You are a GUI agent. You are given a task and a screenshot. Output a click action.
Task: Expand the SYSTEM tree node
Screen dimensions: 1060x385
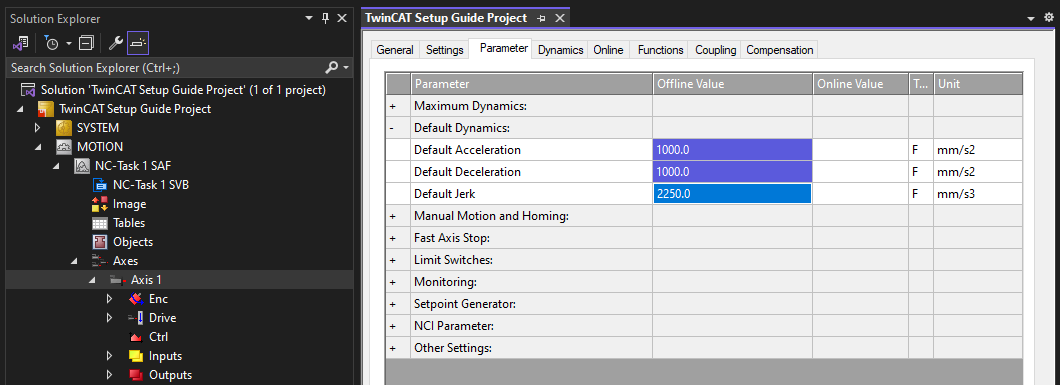(x=38, y=128)
